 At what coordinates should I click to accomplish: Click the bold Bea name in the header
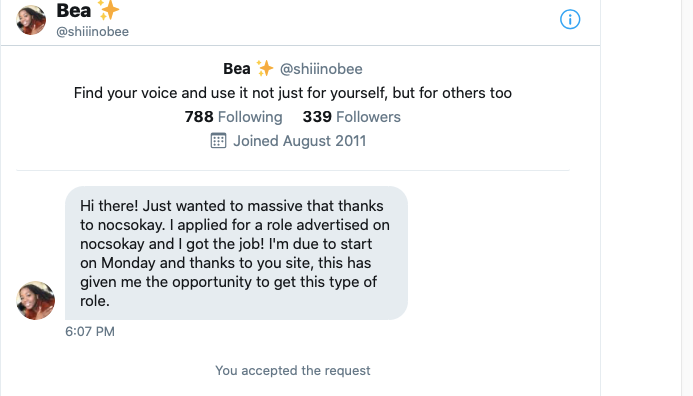(74, 10)
